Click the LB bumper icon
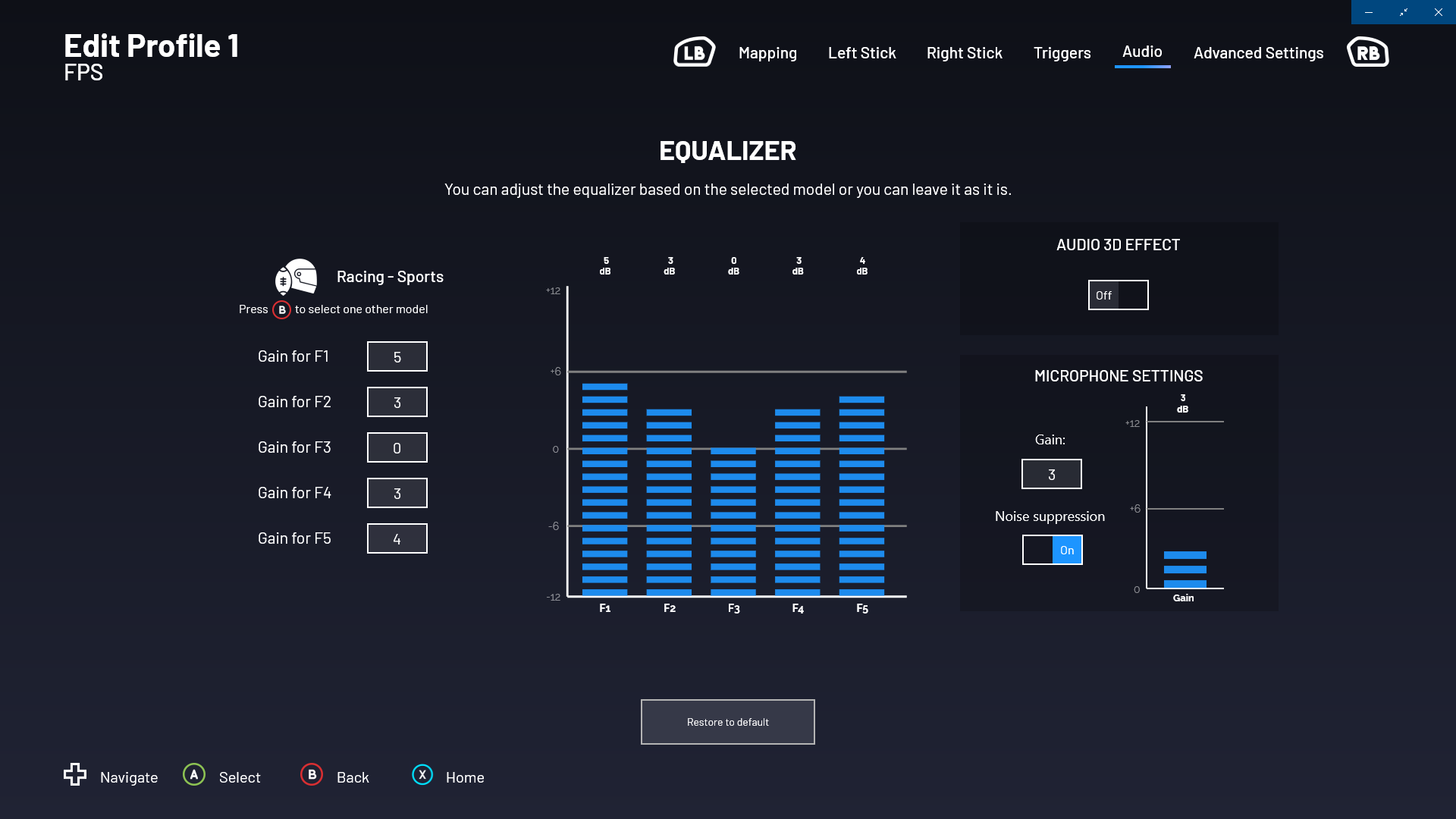This screenshot has width=1456, height=819. (x=694, y=52)
